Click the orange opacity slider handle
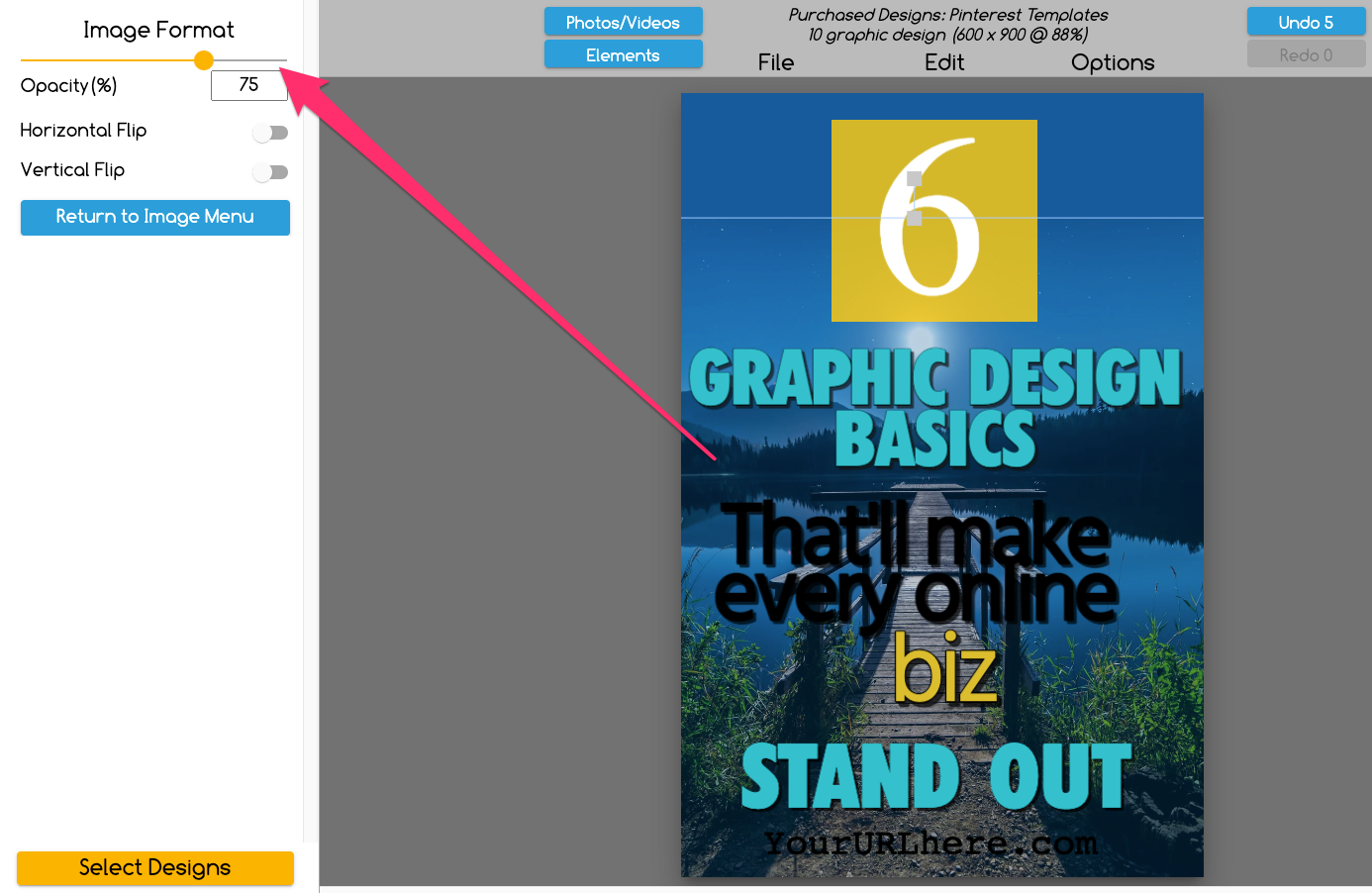 click(x=204, y=60)
